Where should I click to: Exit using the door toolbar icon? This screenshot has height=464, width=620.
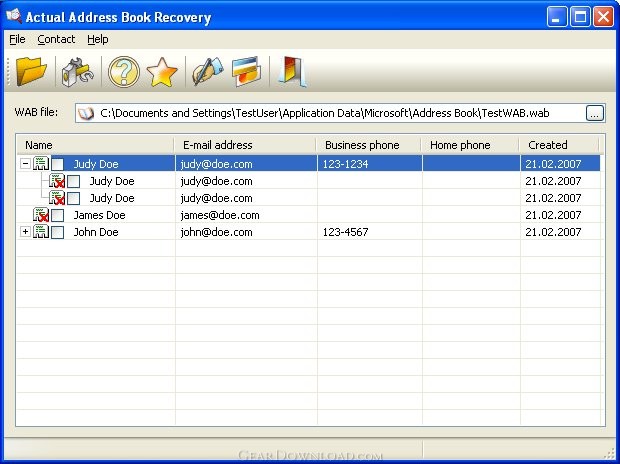(292, 72)
